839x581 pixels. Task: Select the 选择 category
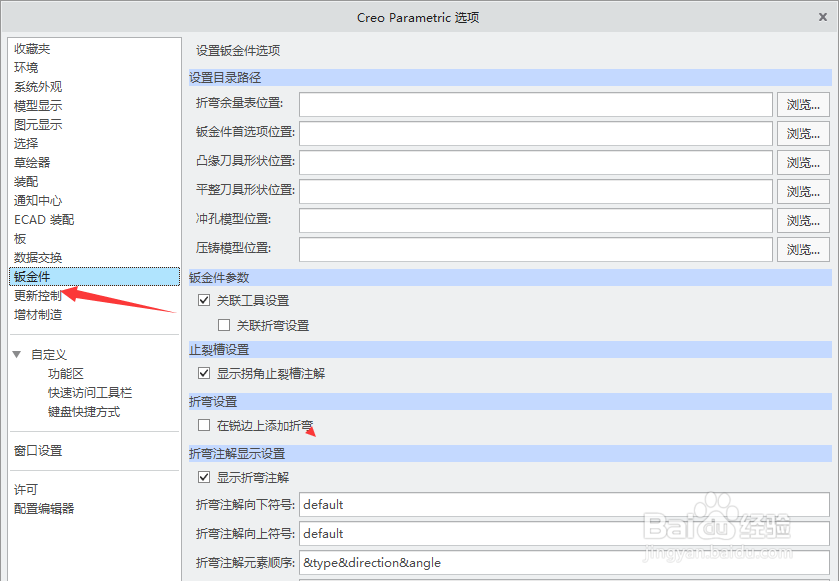point(26,143)
